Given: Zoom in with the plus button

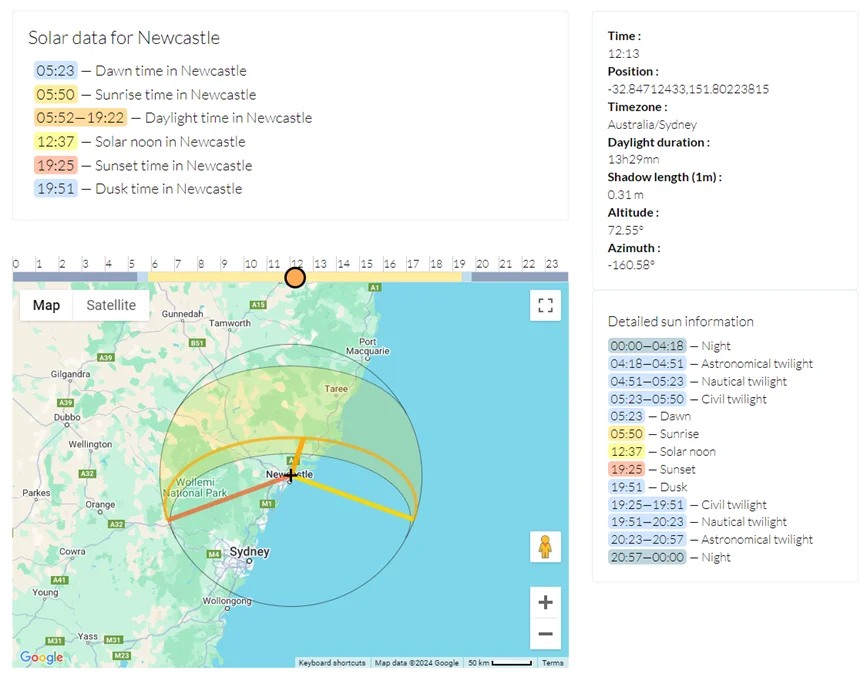Looking at the screenshot, I should tap(545, 602).
